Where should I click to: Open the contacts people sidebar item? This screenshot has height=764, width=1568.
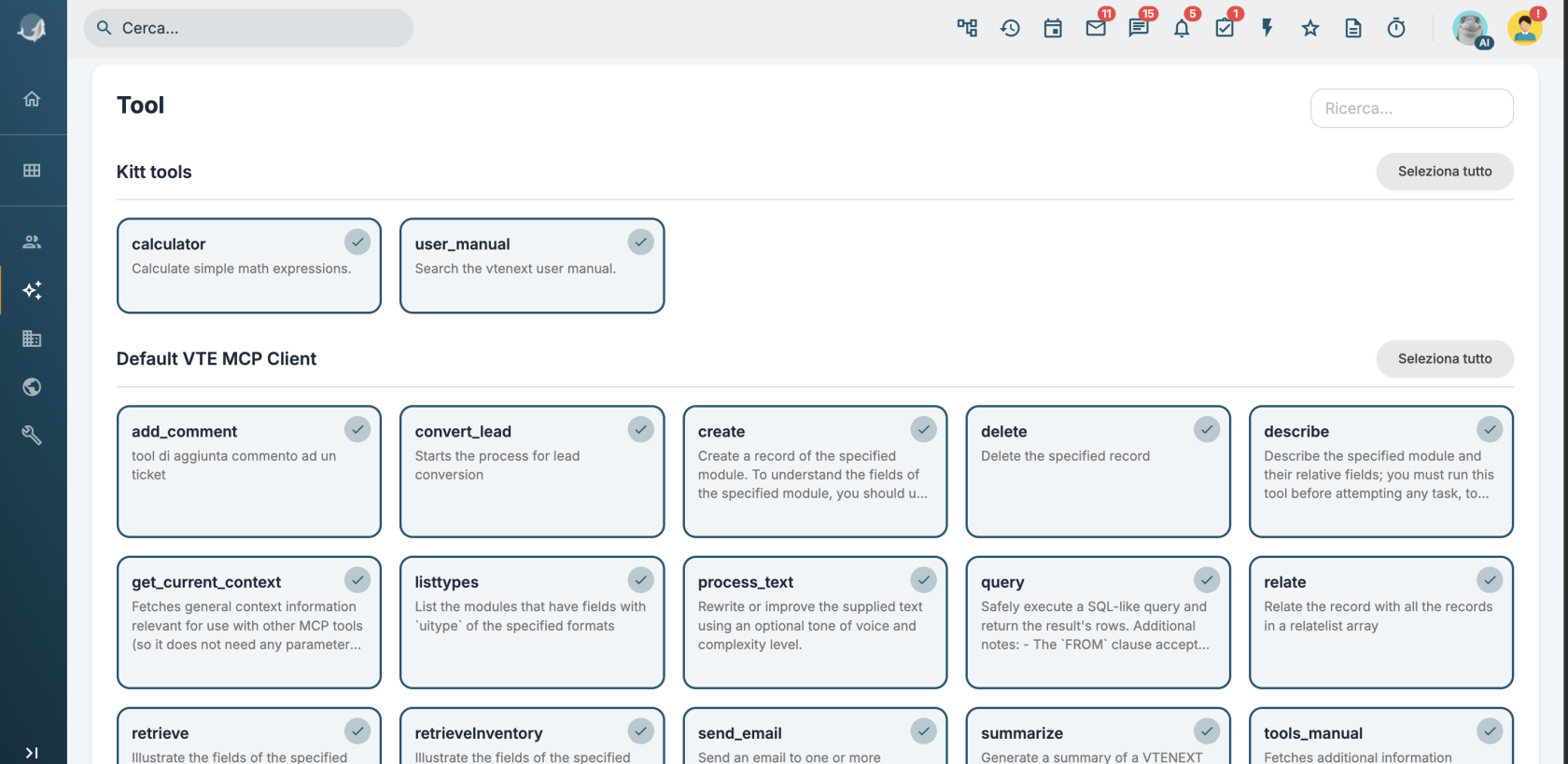(x=32, y=242)
